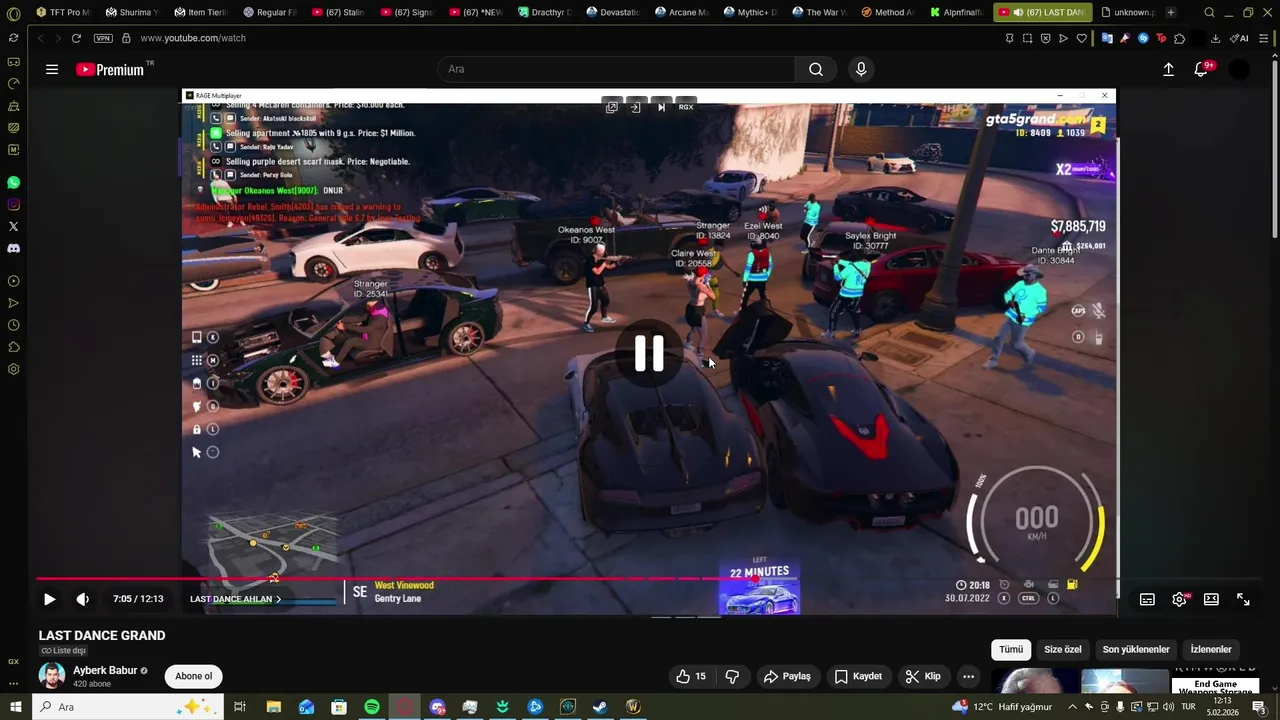Viewport: 1280px width, 720px height.
Task: Open the browser extensions puzzle icon
Action: point(1179,38)
